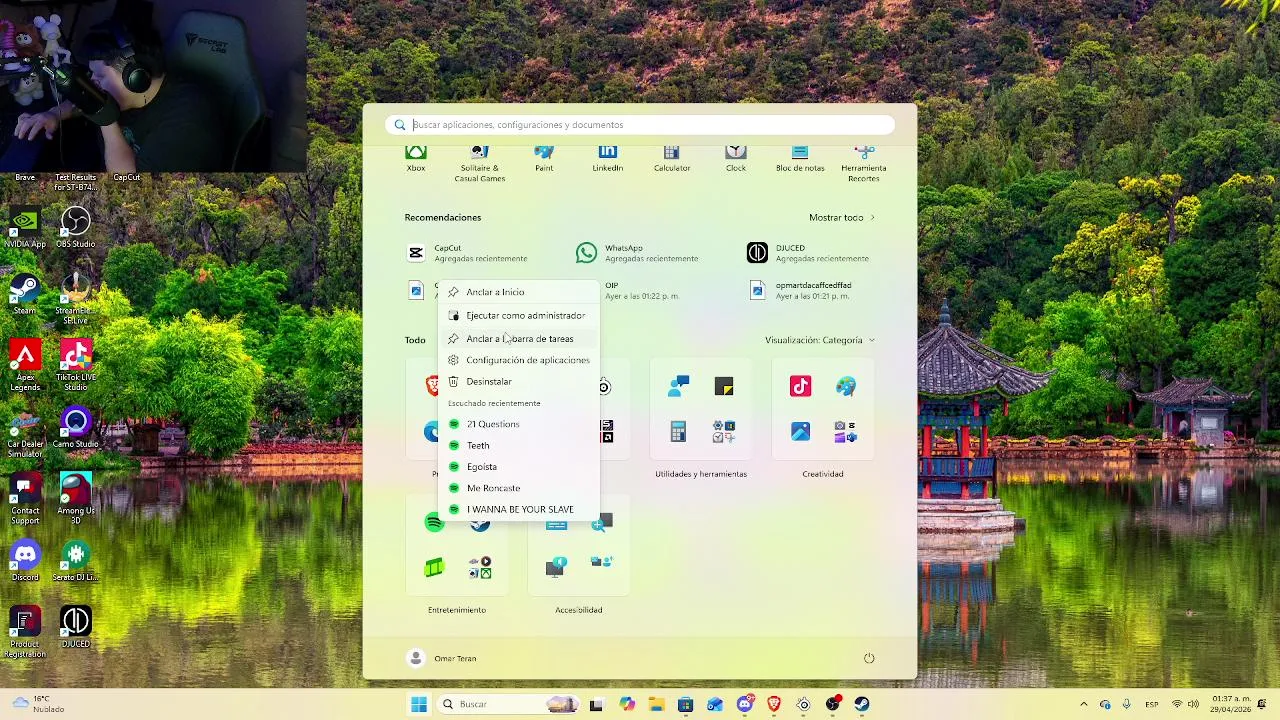Open OBS Studio desktop shortcut
The image size is (1280, 720).
[75, 229]
